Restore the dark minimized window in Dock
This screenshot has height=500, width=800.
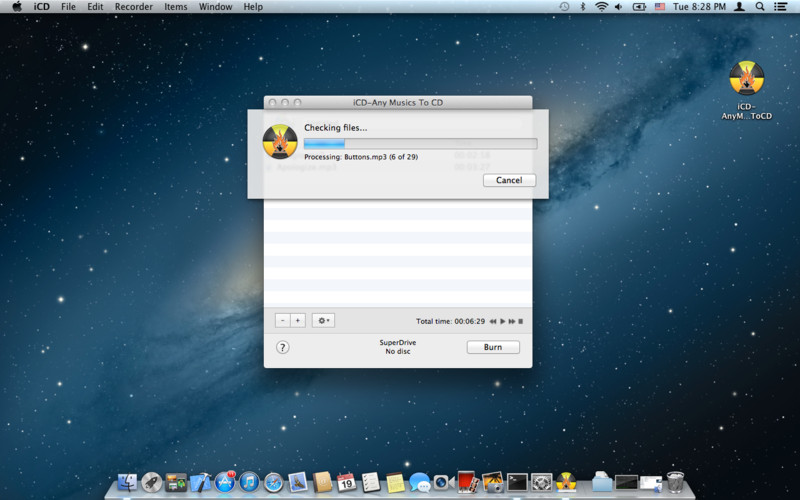(627, 482)
